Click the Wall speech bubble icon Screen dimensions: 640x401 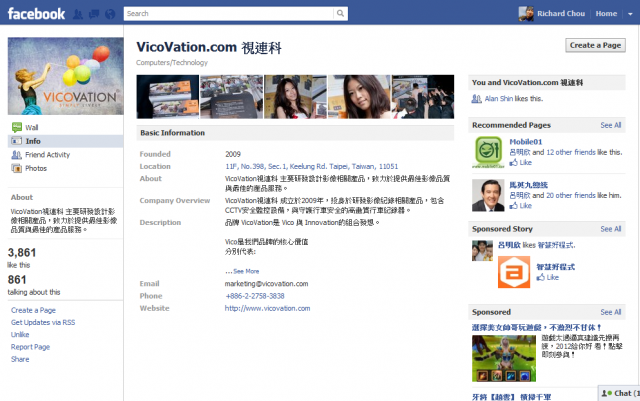17,127
